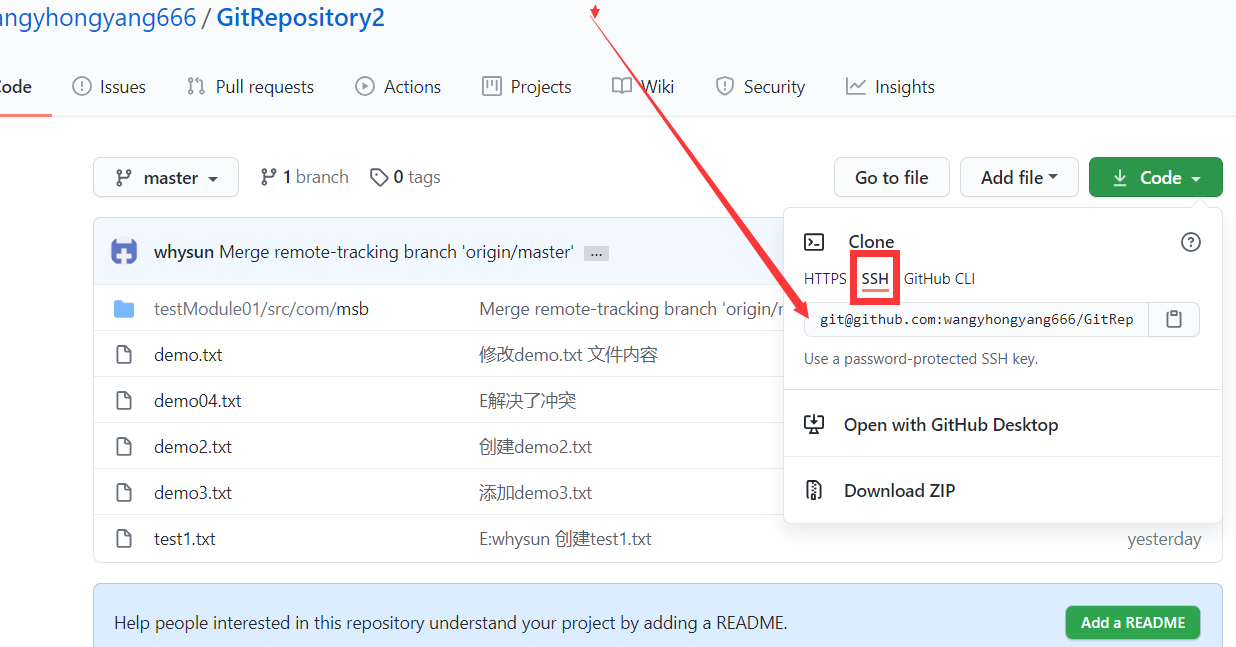Viewport: 1236px width, 647px height.
Task: Click the Add a README button
Action: (x=1133, y=622)
